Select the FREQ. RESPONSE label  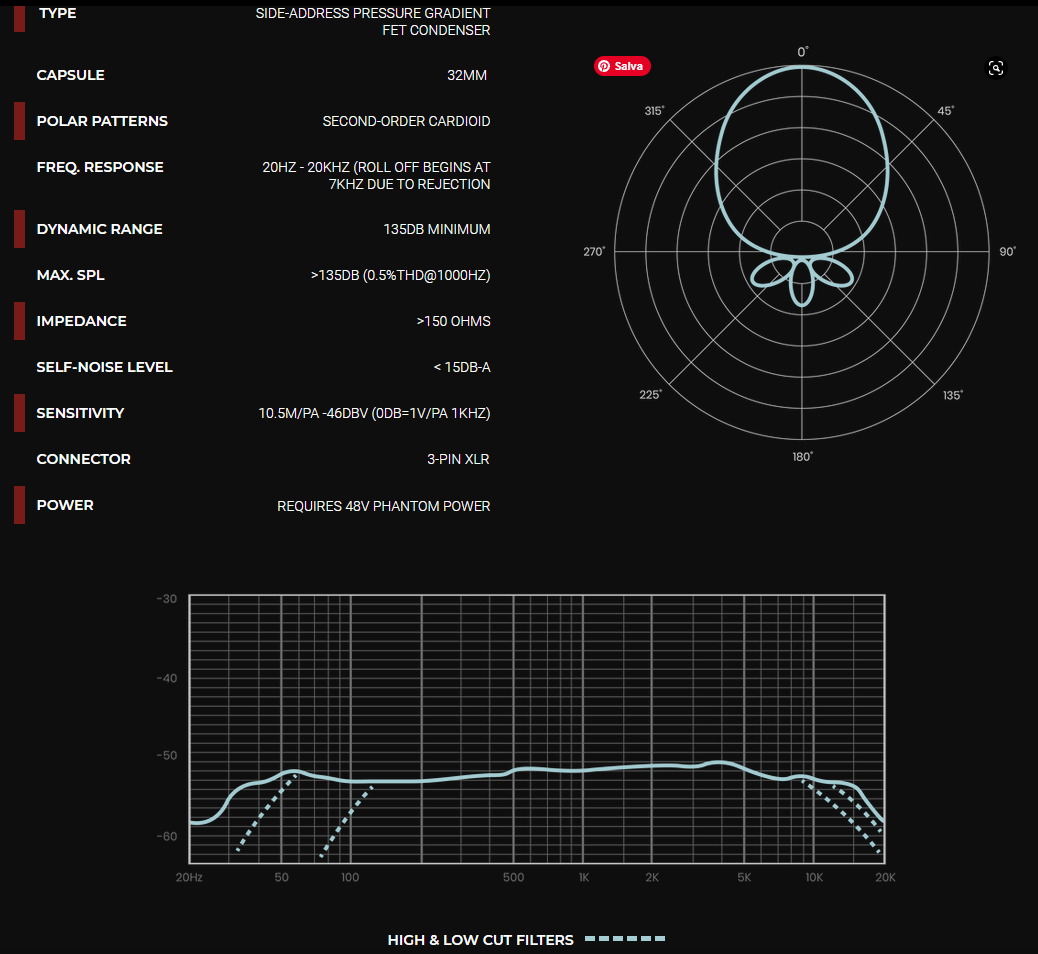tap(100, 167)
